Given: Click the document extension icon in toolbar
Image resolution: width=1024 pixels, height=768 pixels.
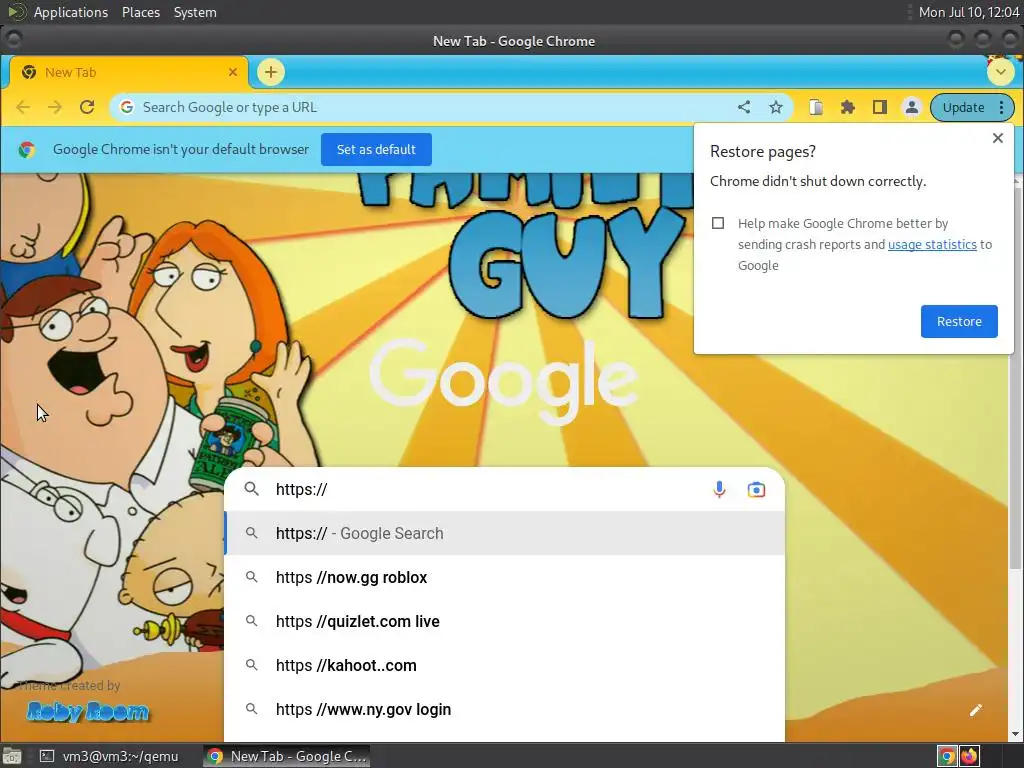Looking at the screenshot, I should pyautogui.click(x=816, y=107).
